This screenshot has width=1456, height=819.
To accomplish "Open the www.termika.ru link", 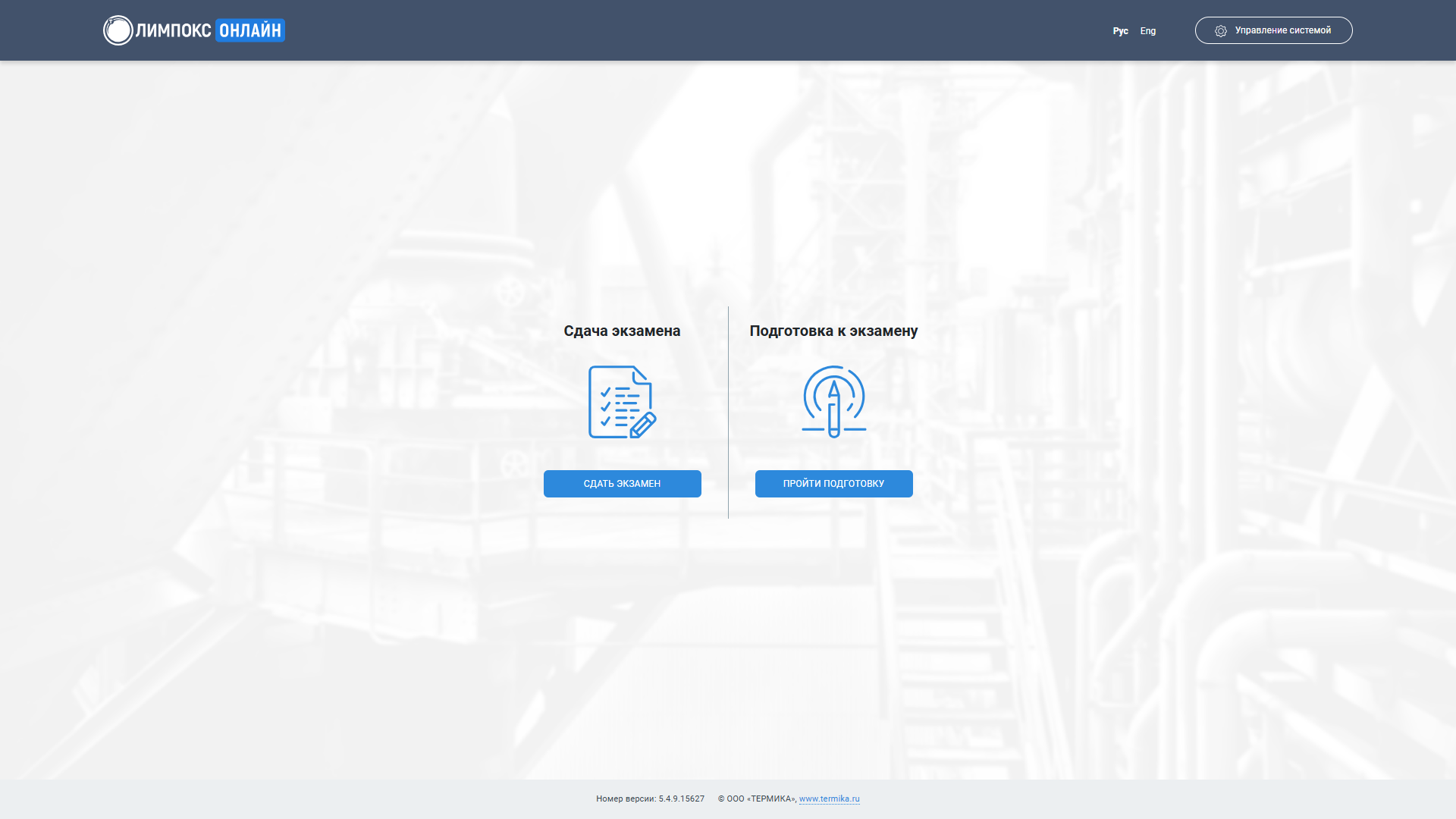I will coord(829,799).
